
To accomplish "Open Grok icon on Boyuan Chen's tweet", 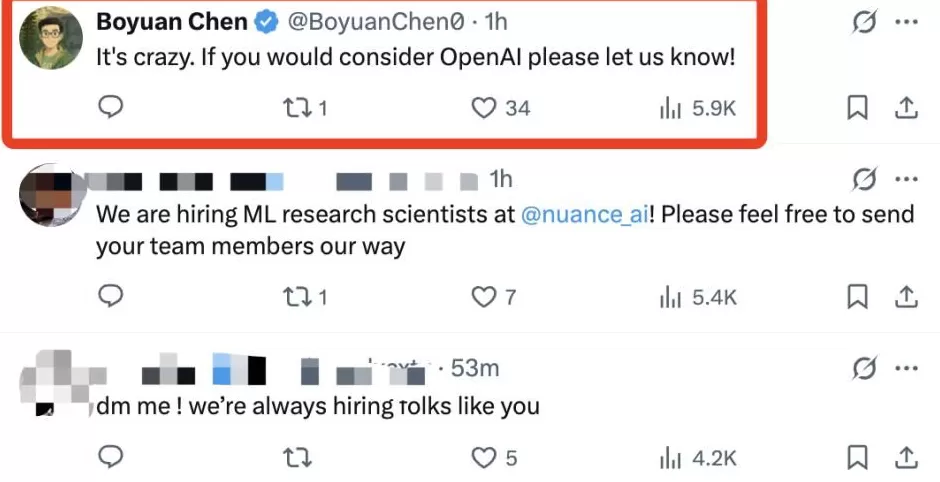I will pos(863,22).
